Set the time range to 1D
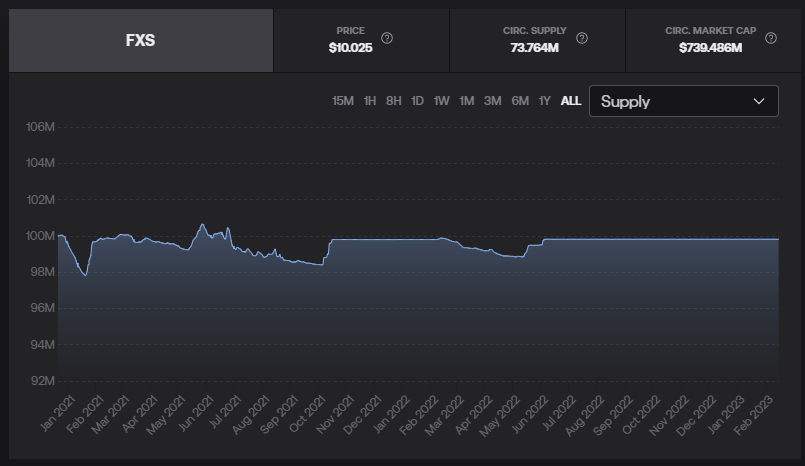 [417, 101]
